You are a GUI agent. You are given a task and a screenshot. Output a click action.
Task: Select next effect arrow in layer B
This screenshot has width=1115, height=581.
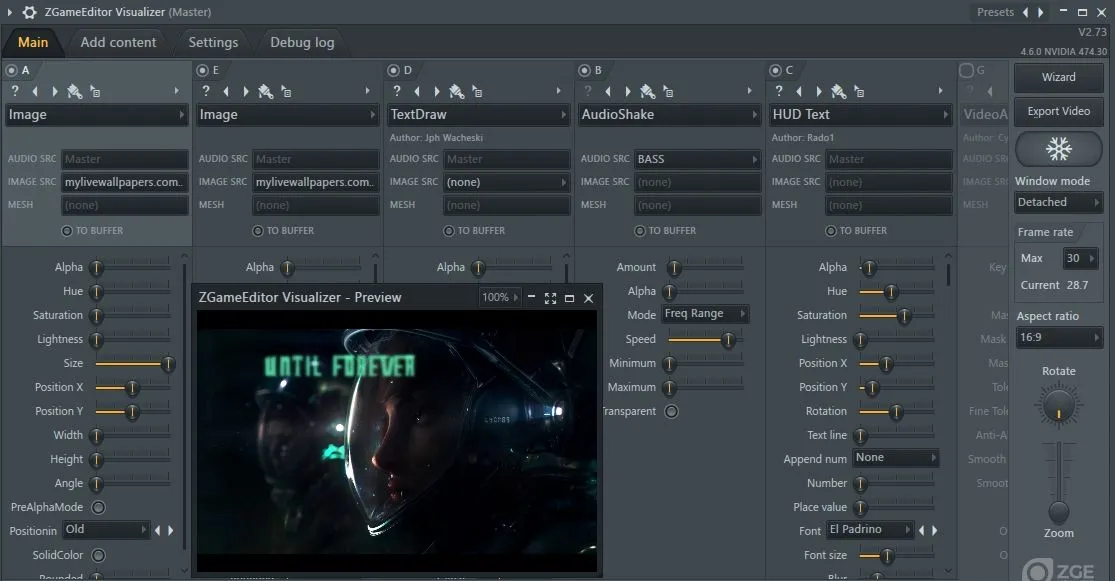click(x=628, y=91)
